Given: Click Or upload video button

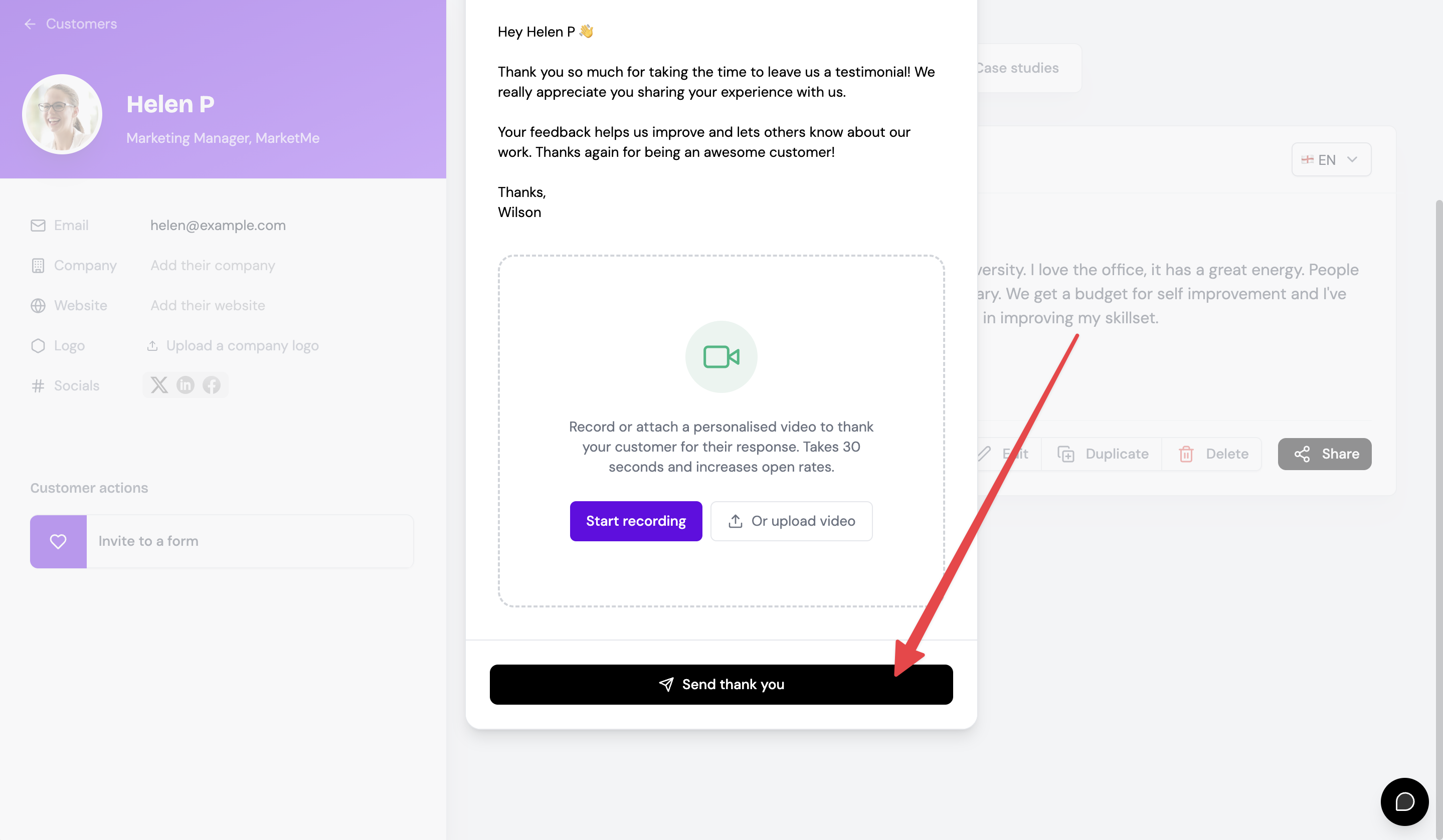Looking at the screenshot, I should click(791, 521).
